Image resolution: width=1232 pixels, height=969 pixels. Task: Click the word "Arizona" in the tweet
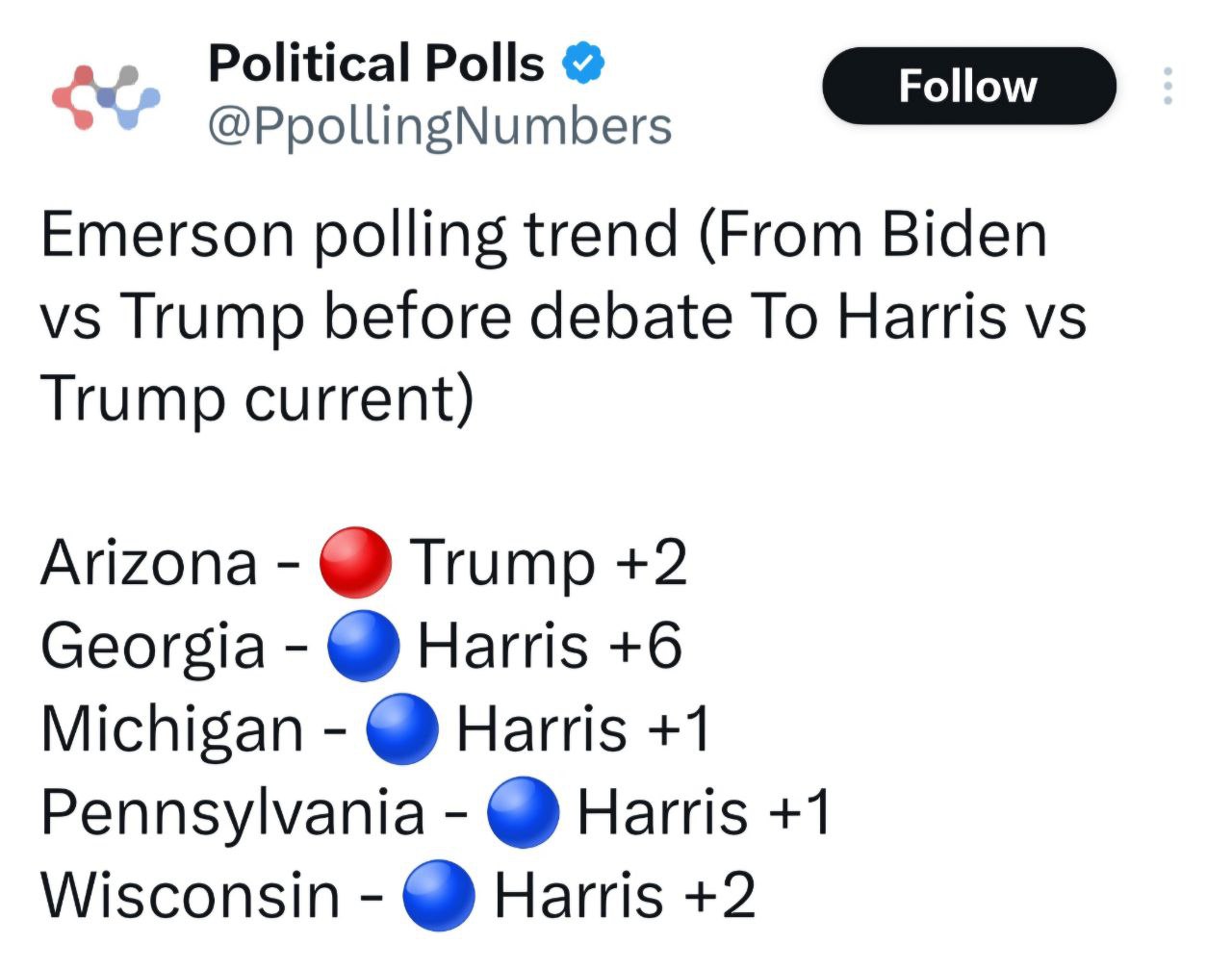click(149, 562)
